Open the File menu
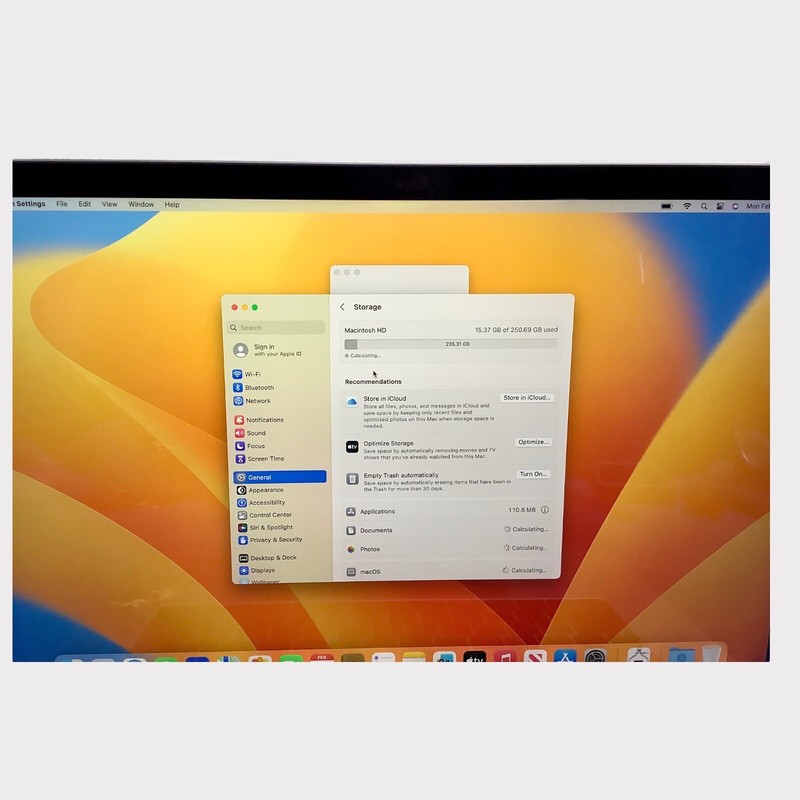 pyautogui.click(x=62, y=204)
